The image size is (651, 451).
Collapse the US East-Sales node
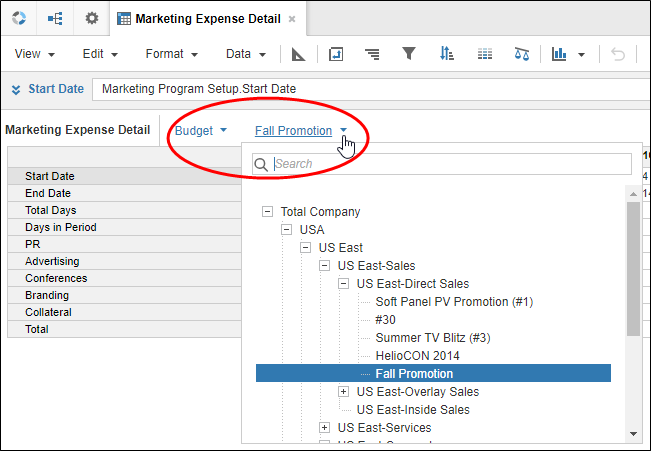click(325, 266)
